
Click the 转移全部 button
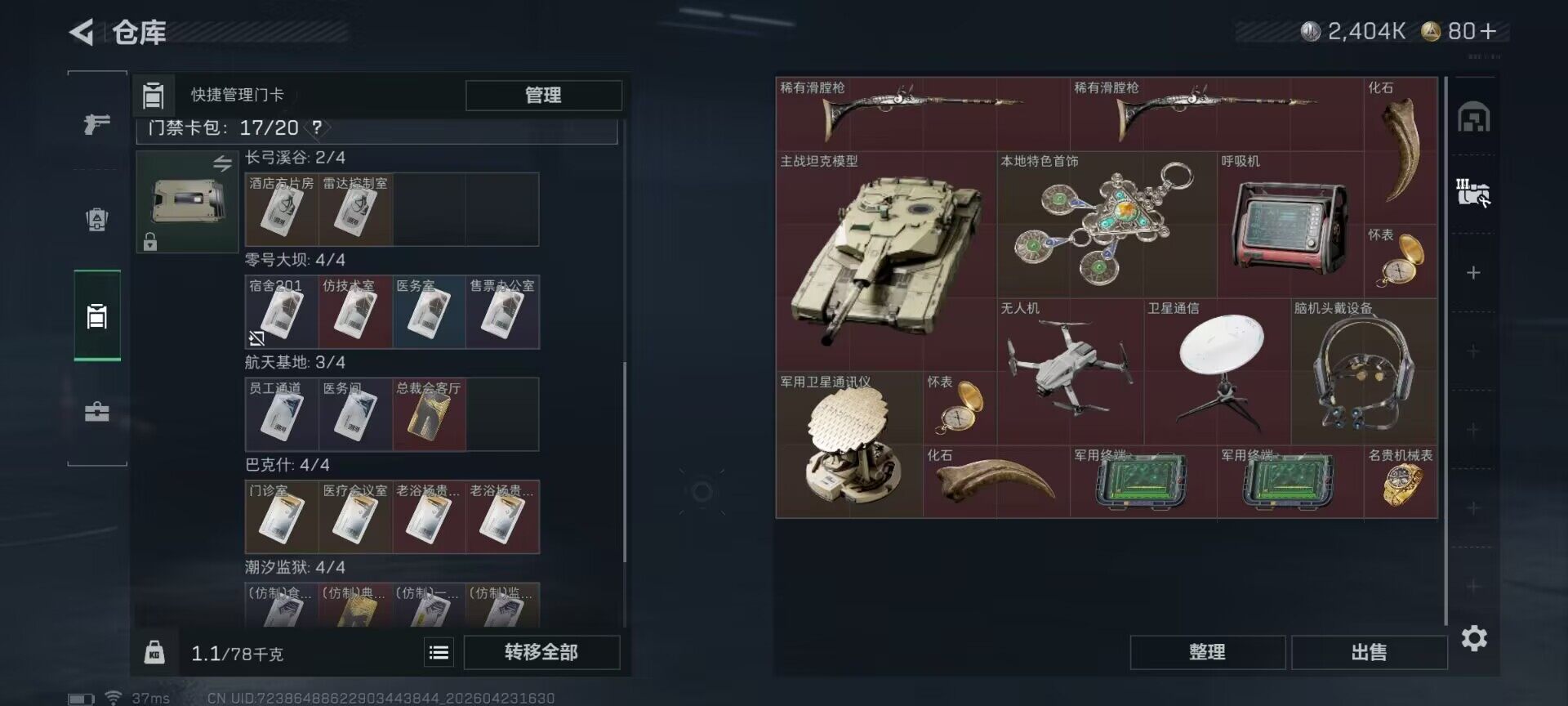pyautogui.click(x=541, y=652)
